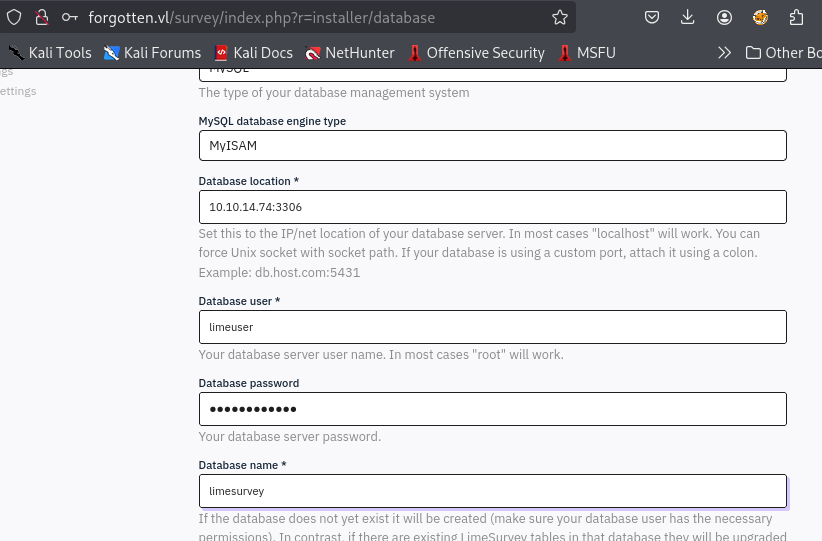Open the extensions puzzle-piece icon
Image resolution: width=822 pixels, height=541 pixels.
(796, 17)
